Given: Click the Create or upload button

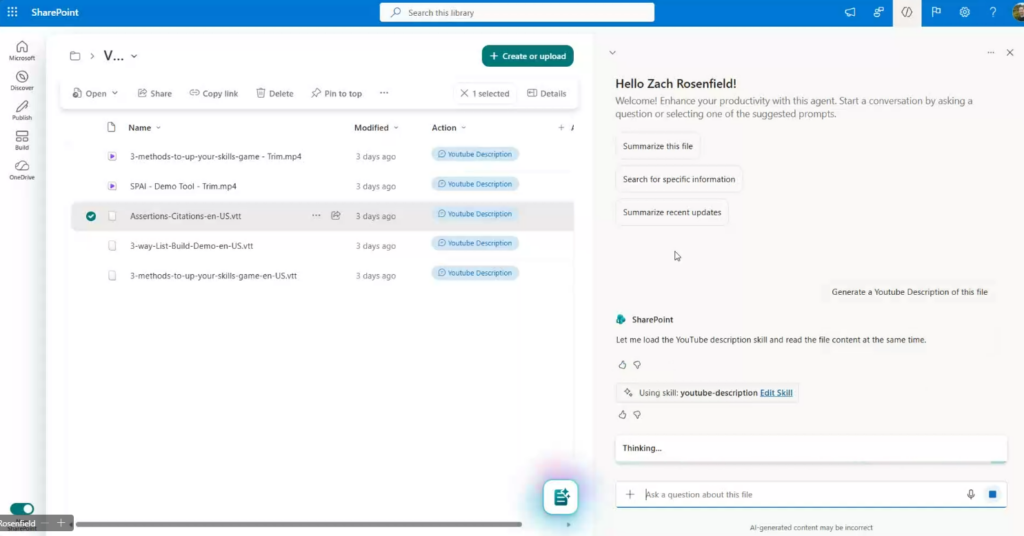Looking at the screenshot, I should [x=528, y=56].
